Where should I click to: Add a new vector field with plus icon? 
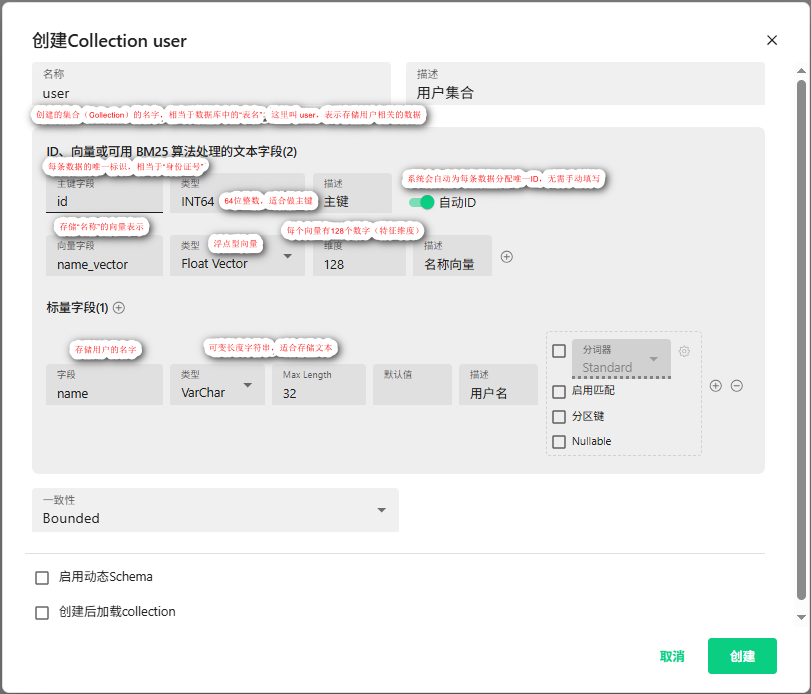tap(507, 257)
